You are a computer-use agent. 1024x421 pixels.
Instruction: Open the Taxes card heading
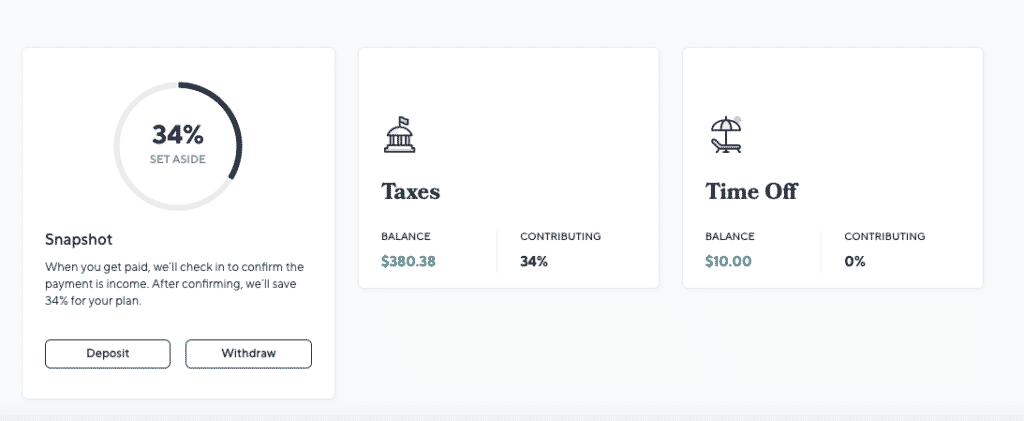pyautogui.click(x=411, y=192)
